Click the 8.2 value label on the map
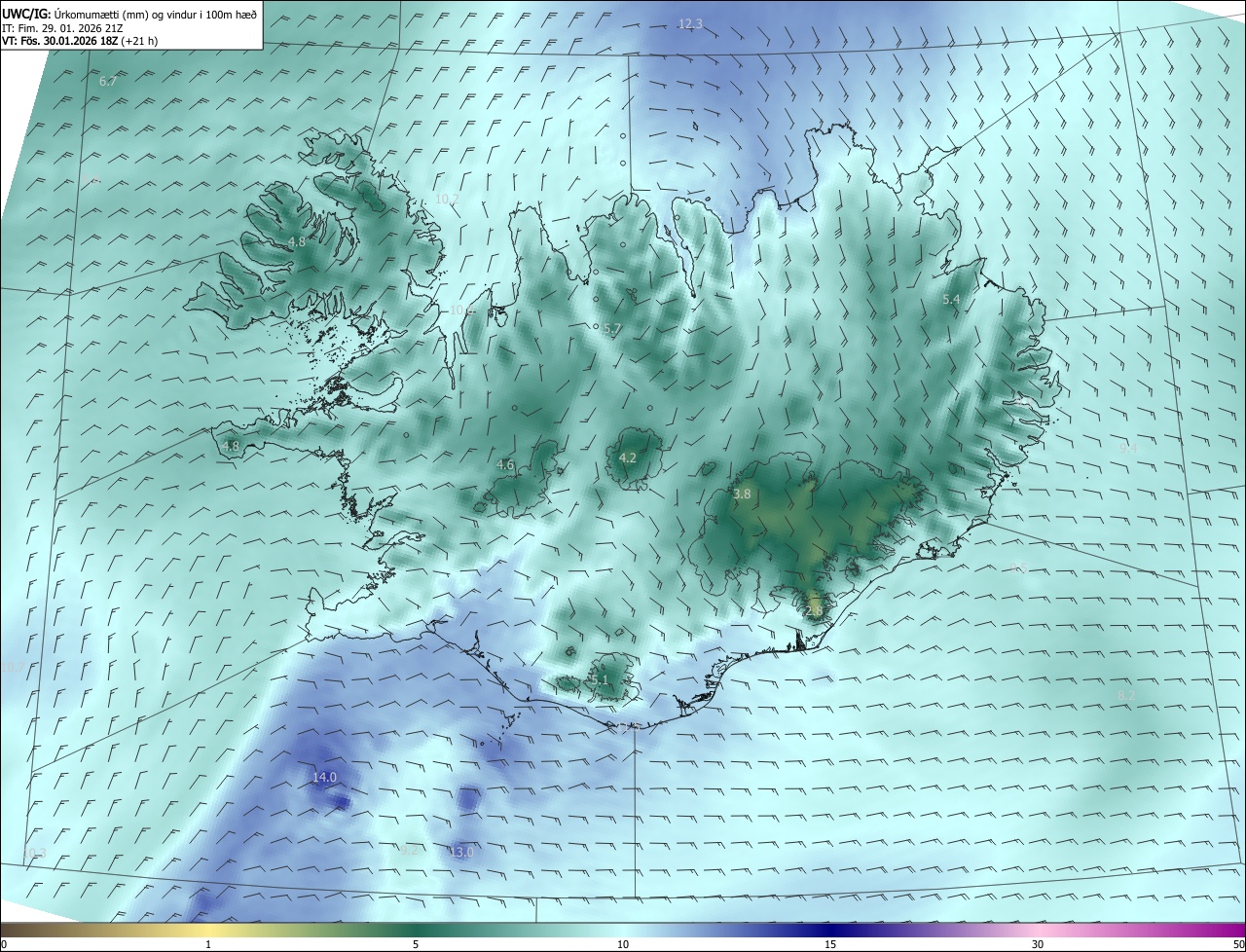 [1126, 695]
